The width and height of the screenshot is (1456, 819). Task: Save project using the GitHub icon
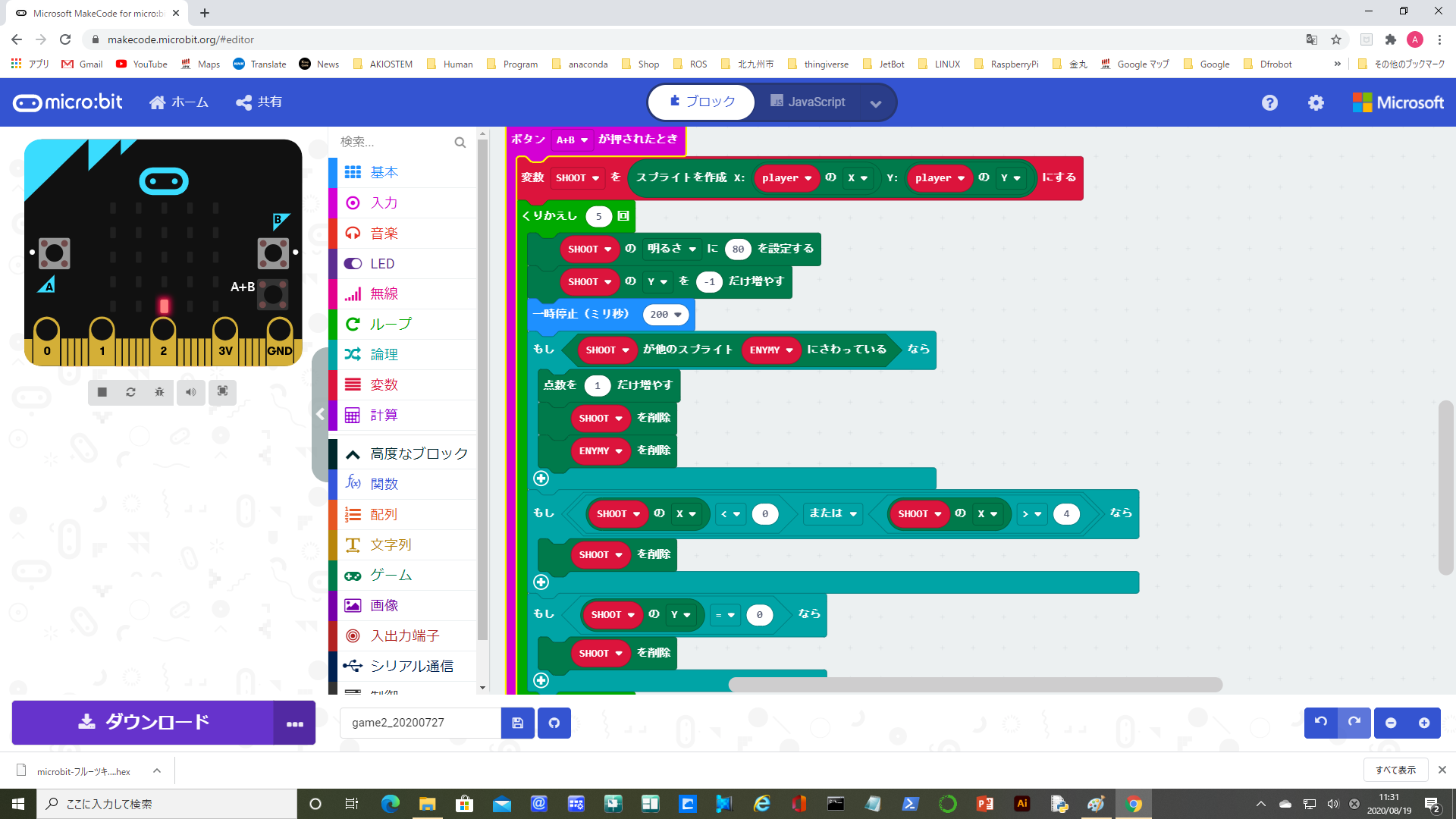554,723
